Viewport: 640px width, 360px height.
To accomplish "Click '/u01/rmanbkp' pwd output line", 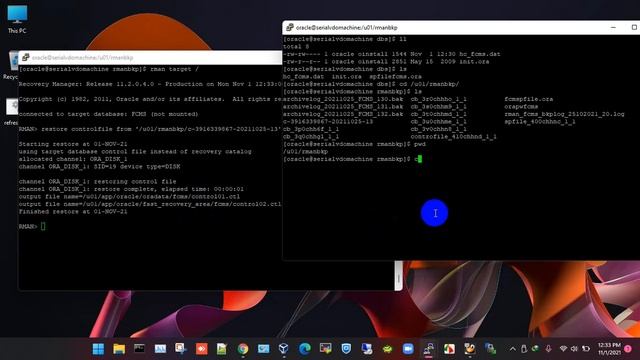I will click(x=305, y=151).
